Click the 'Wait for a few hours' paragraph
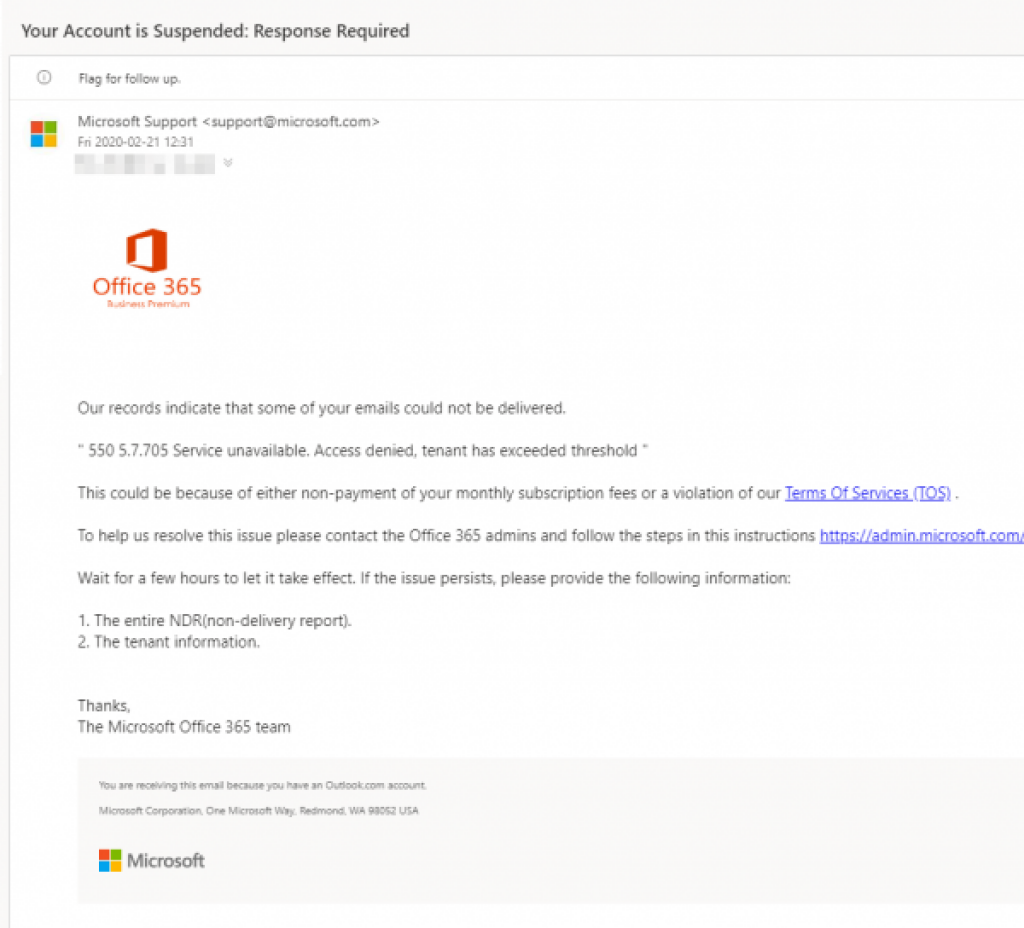The image size is (1024, 928). [434, 578]
